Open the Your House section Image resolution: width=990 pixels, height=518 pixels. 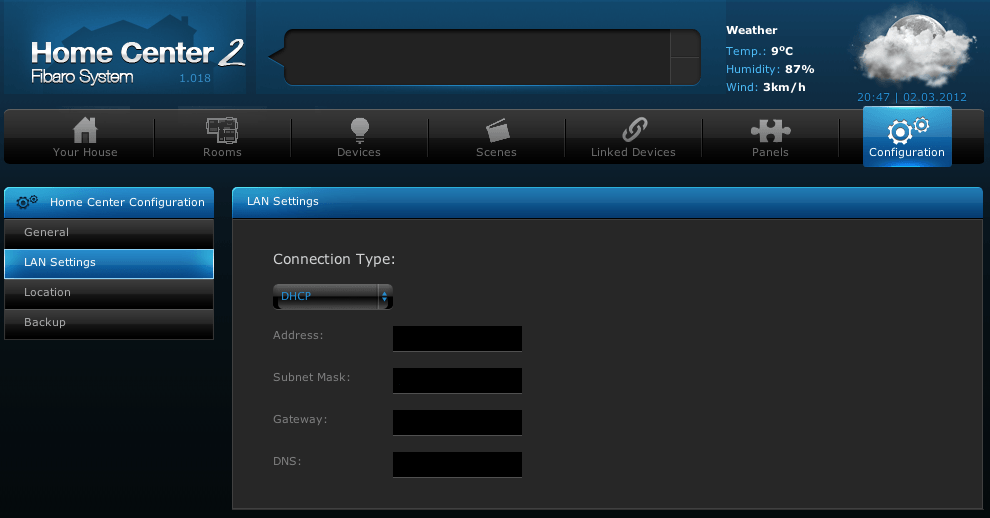85,137
